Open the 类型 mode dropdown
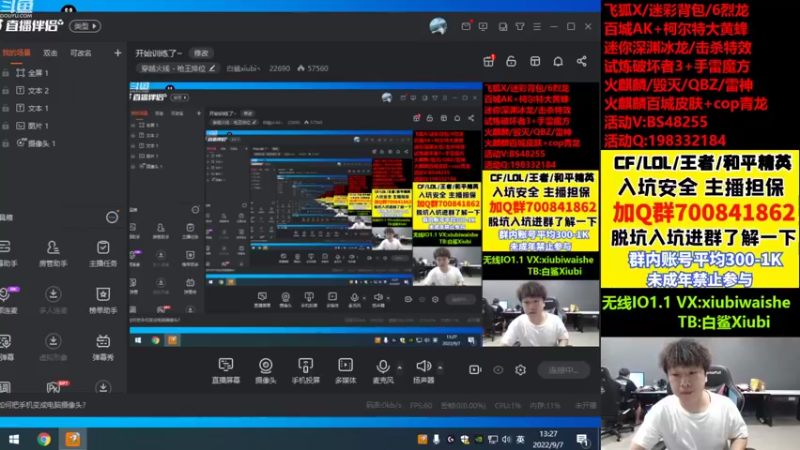Viewport: 800px width, 450px height. coord(85,26)
